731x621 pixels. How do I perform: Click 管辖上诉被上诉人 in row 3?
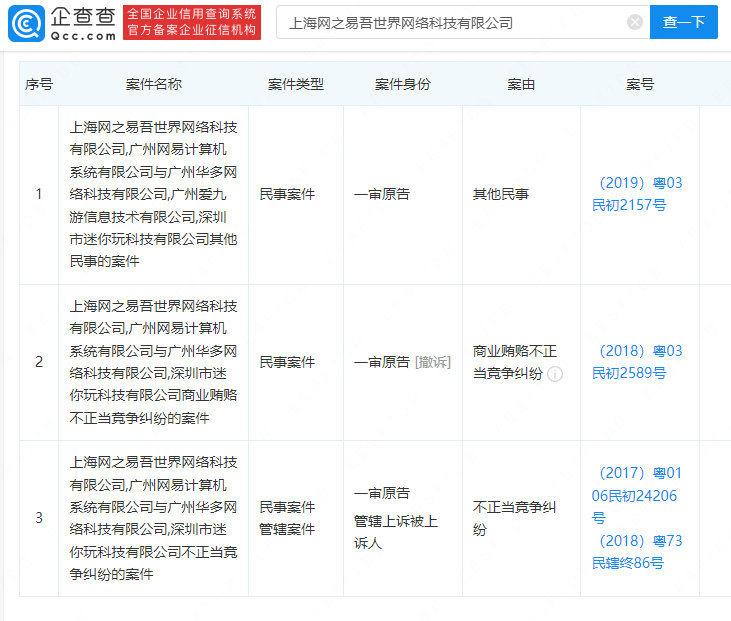(396, 532)
